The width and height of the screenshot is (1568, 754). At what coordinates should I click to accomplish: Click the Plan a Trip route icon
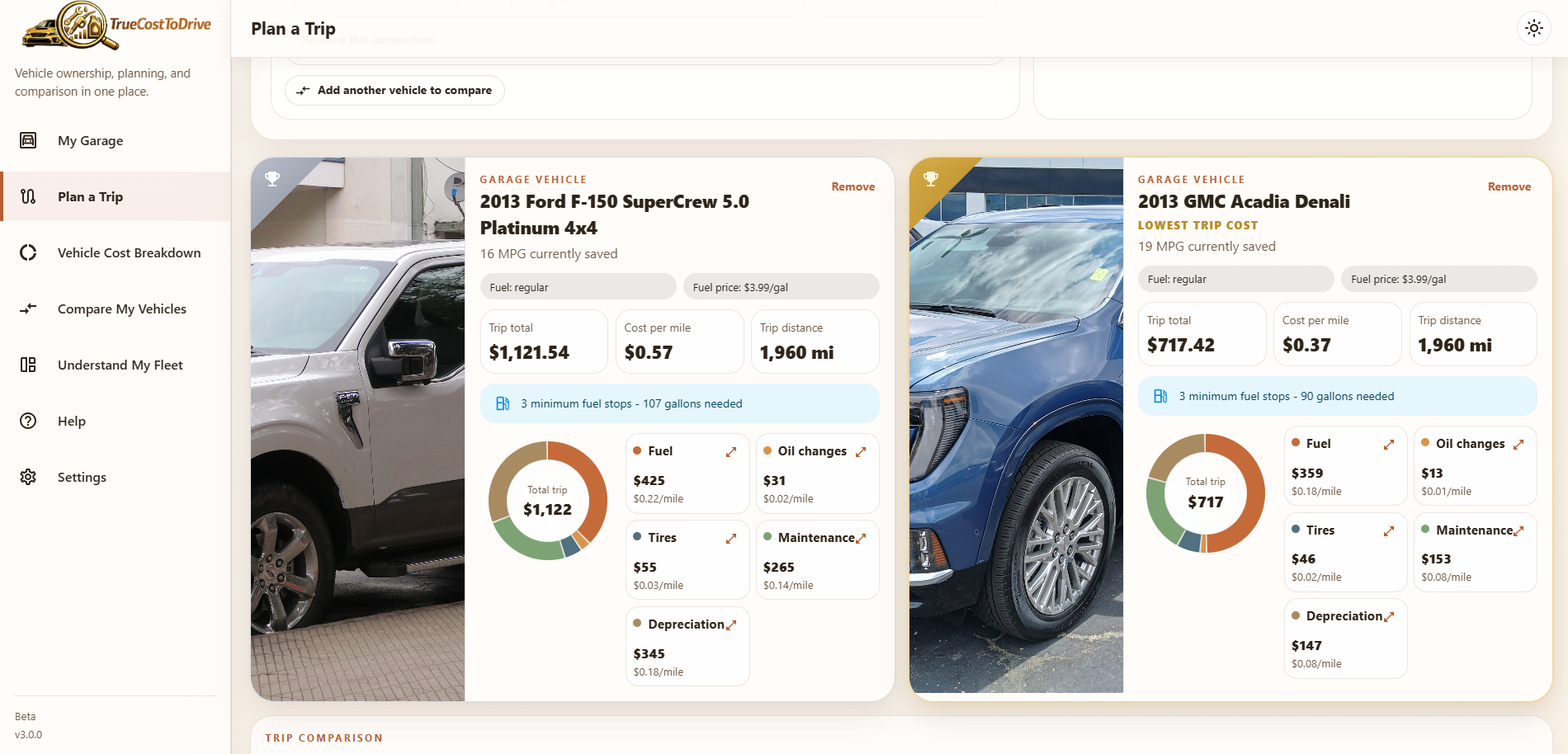click(28, 196)
